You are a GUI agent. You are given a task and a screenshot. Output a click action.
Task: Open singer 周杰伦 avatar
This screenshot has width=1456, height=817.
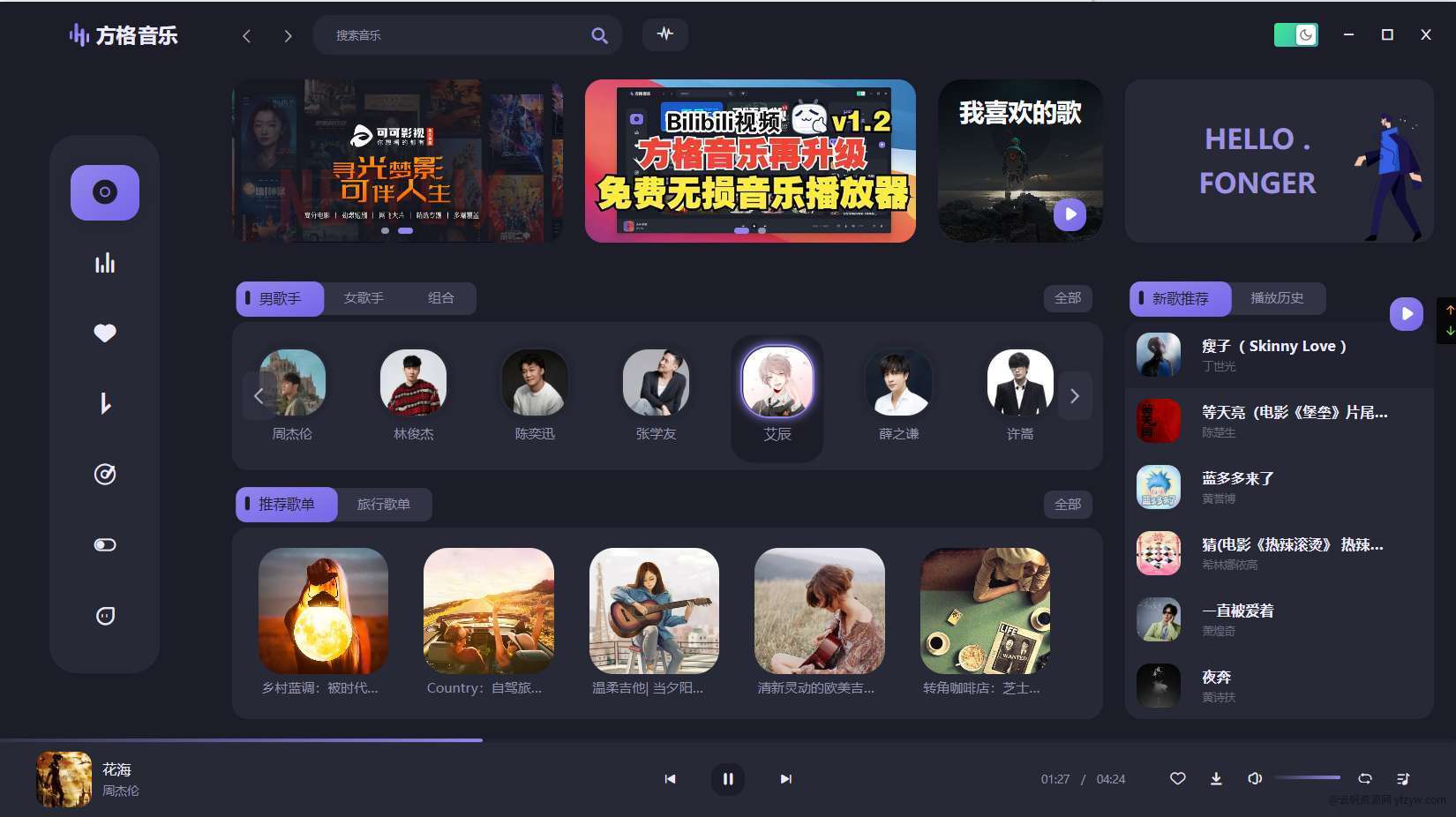292,383
